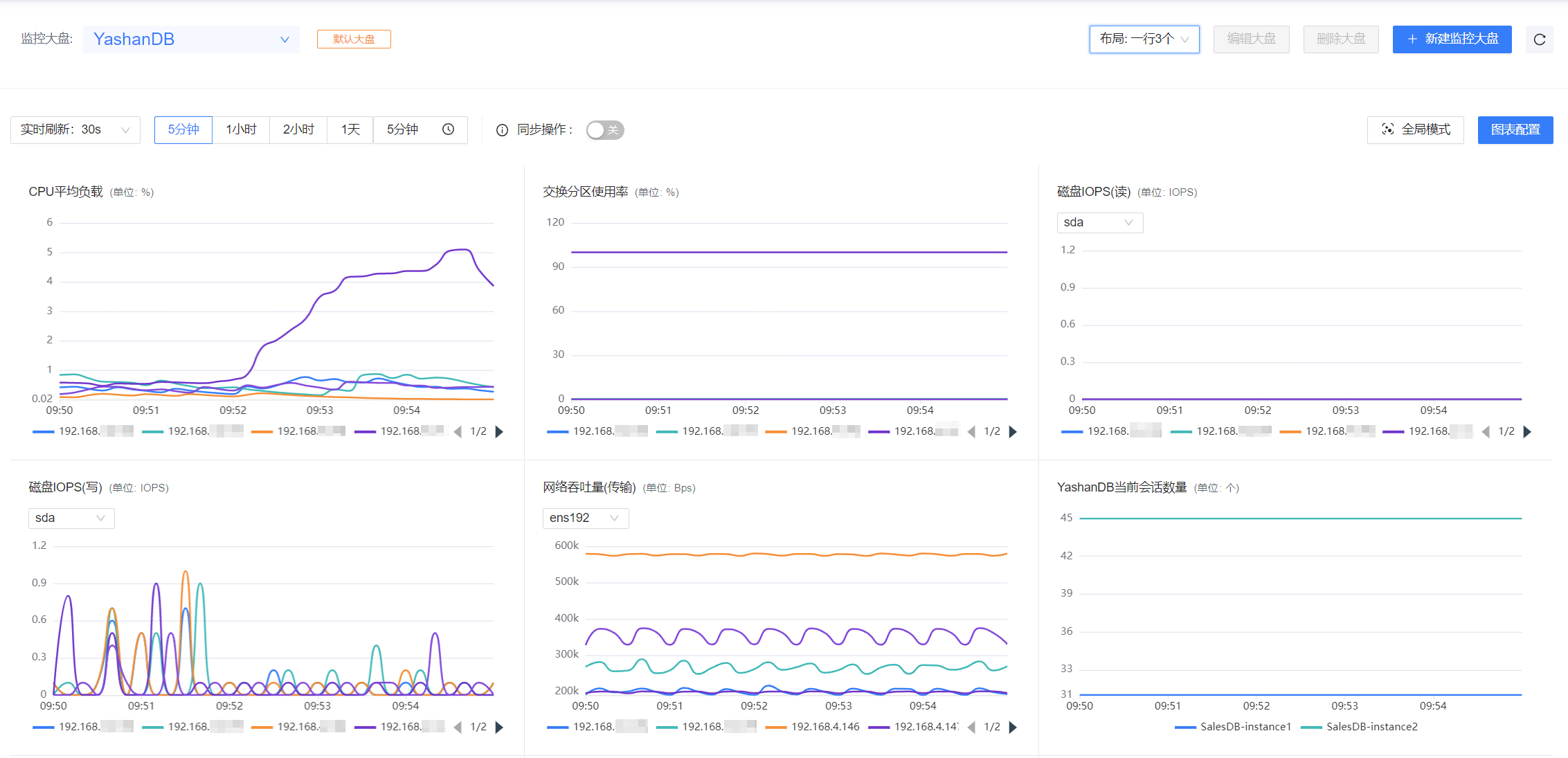Screen dimensions: 1568x758
Task: Click previous page arrow in 磁盘IOPS(读) legend
Action: click(1486, 431)
